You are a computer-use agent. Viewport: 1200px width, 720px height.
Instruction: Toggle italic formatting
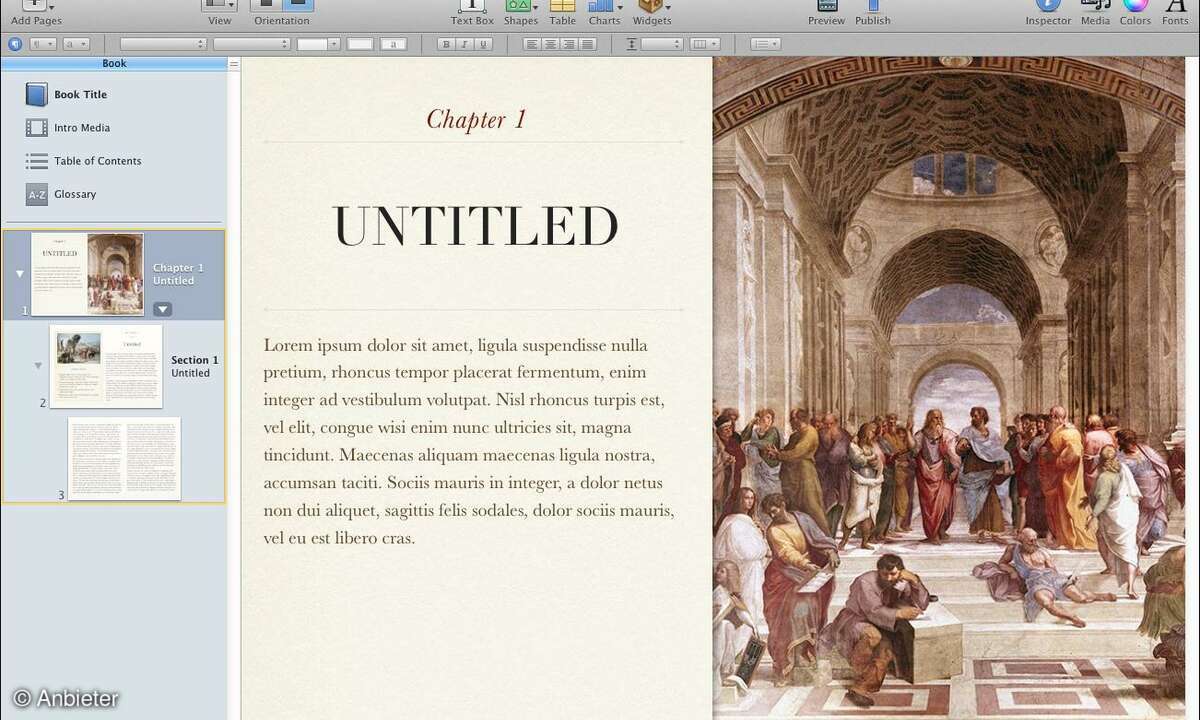click(464, 44)
